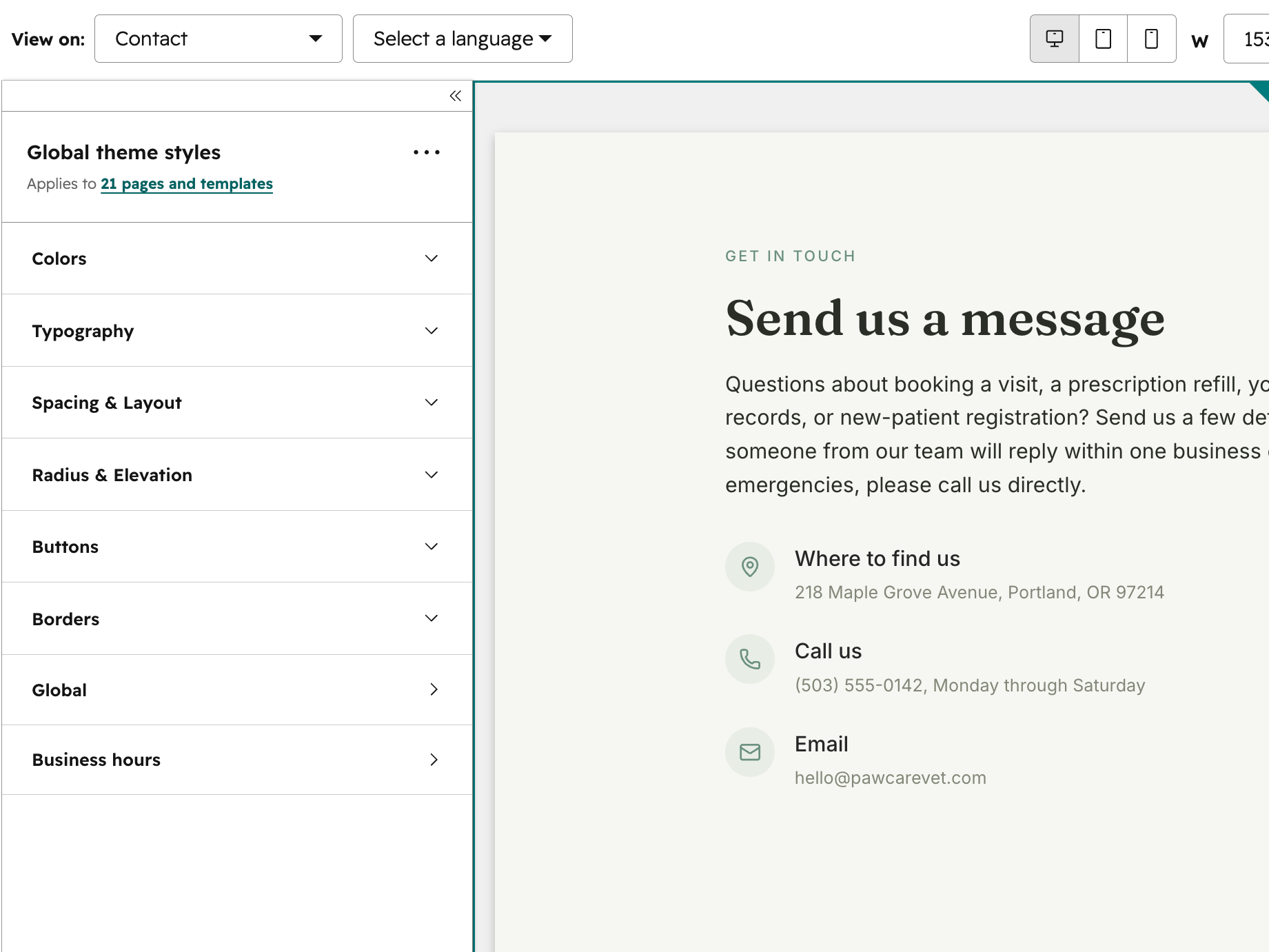Open the Business hours item

click(x=237, y=760)
